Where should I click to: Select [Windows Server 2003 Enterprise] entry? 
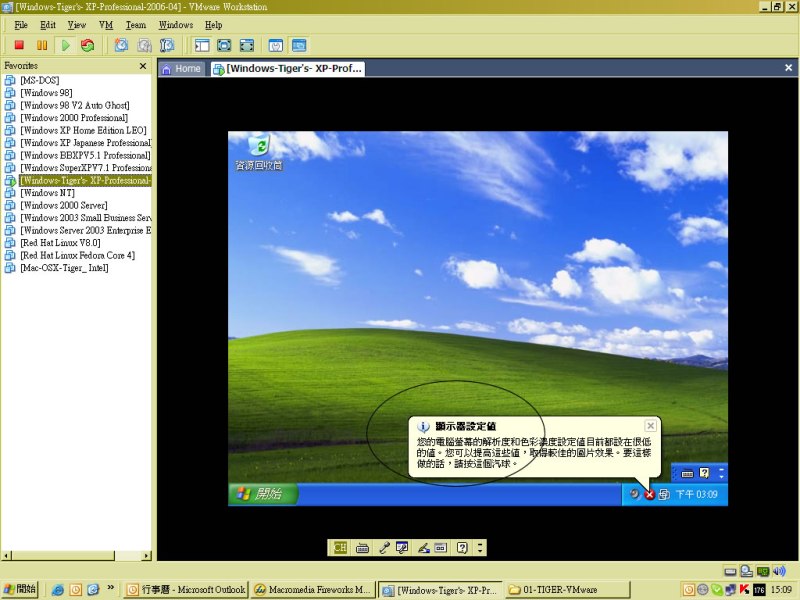[x=85, y=230]
